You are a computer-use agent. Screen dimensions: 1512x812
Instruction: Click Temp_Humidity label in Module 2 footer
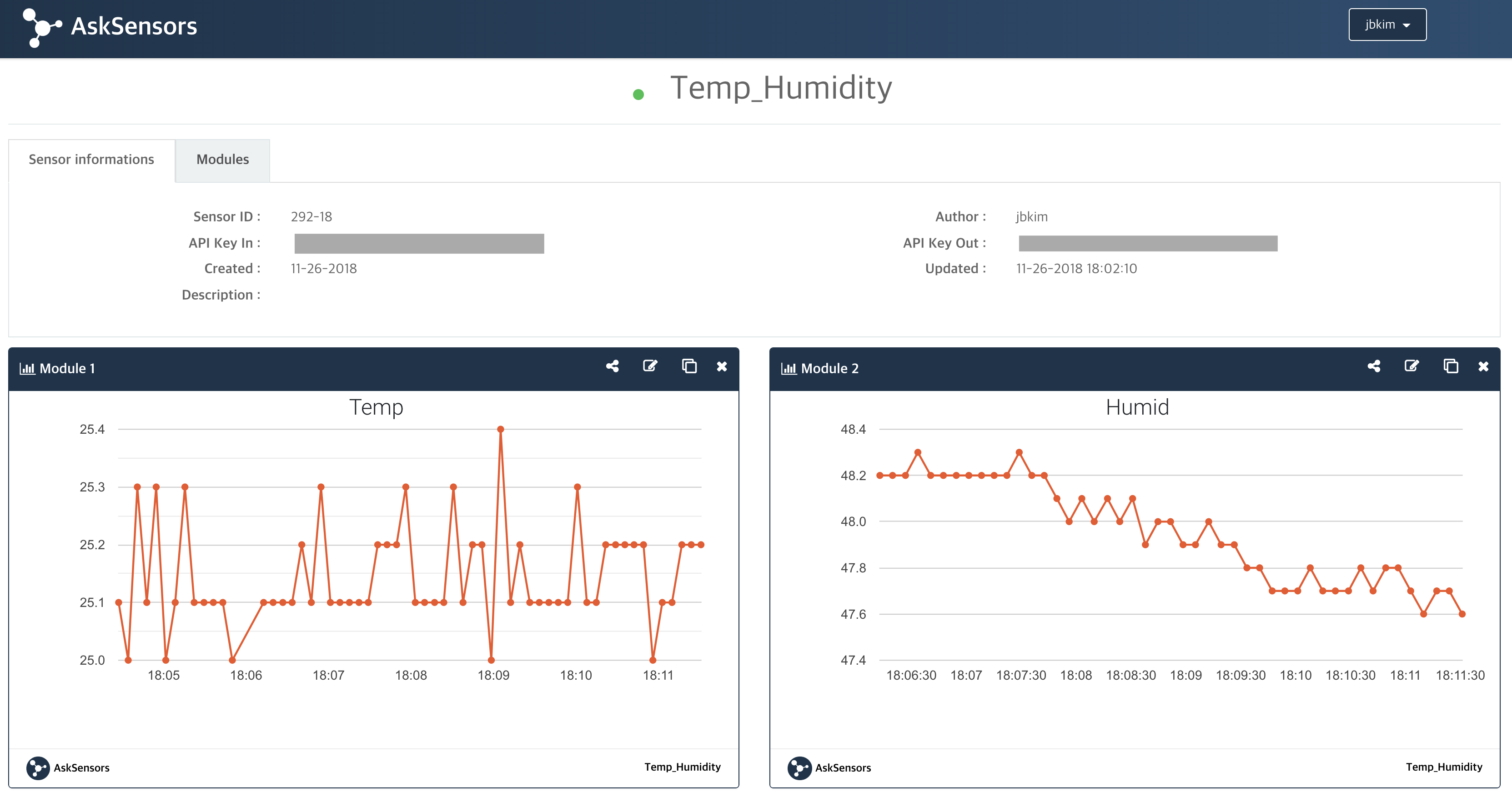tap(1444, 767)
